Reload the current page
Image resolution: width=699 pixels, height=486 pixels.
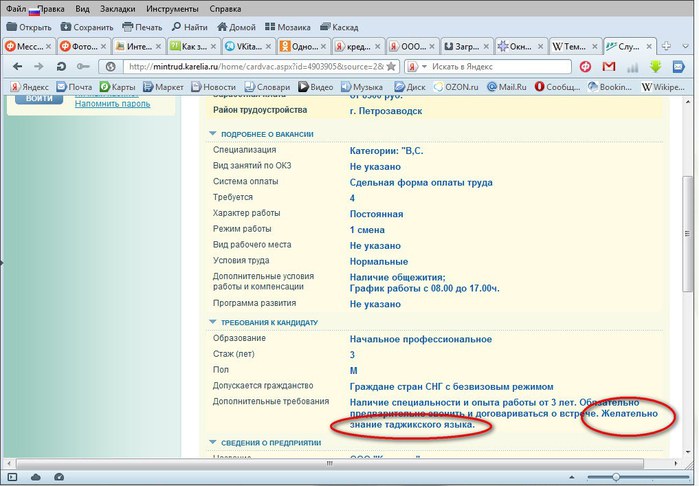tap(61, 66)
